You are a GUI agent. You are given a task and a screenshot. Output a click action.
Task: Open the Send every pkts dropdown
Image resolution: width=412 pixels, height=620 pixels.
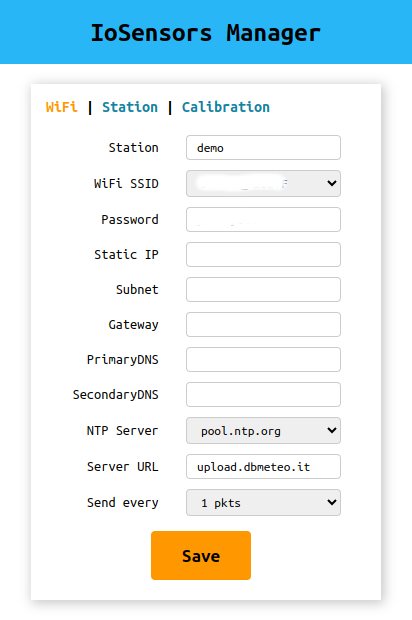point(263,503)
